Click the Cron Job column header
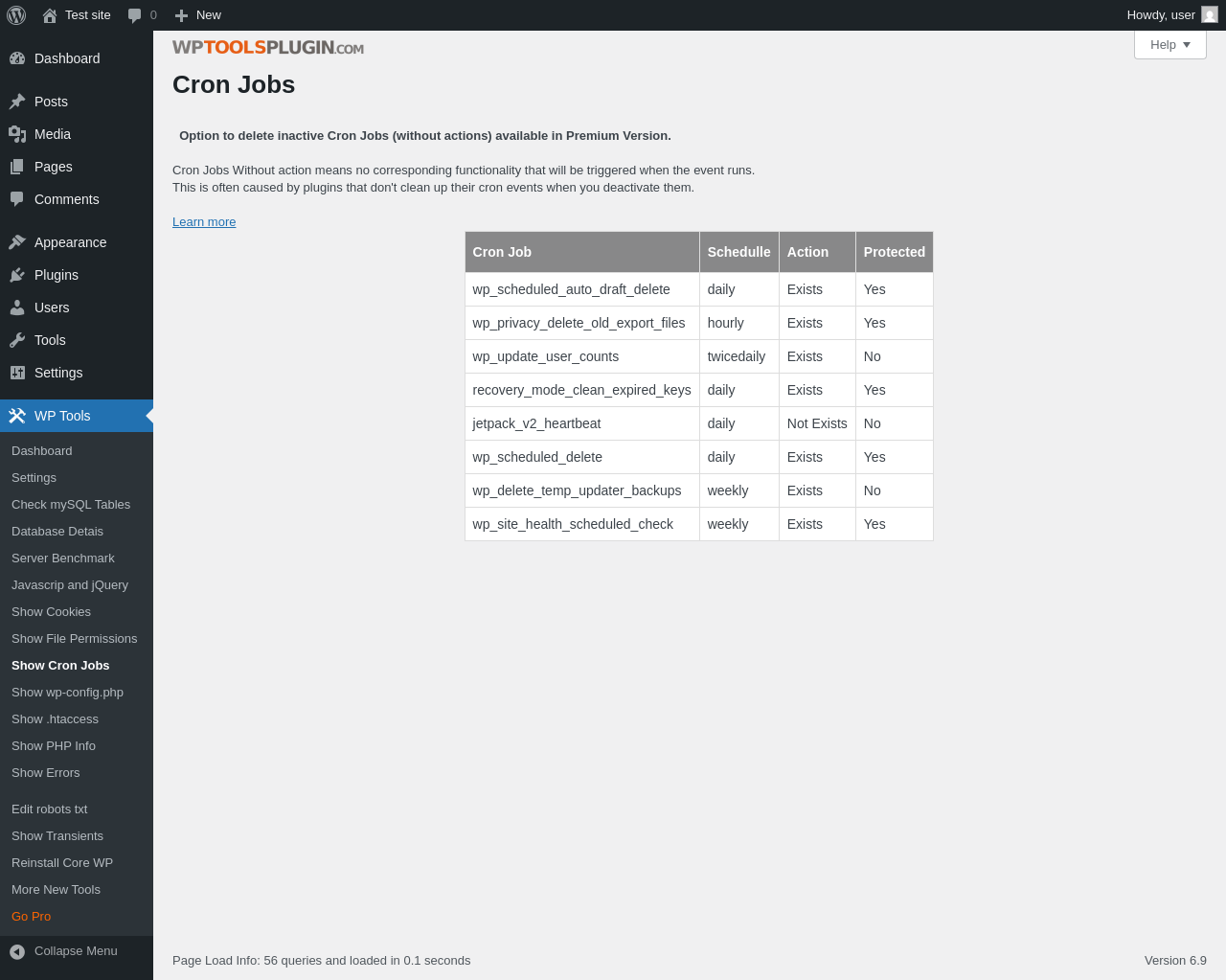1226x980 pixels. tap(502, 252)
